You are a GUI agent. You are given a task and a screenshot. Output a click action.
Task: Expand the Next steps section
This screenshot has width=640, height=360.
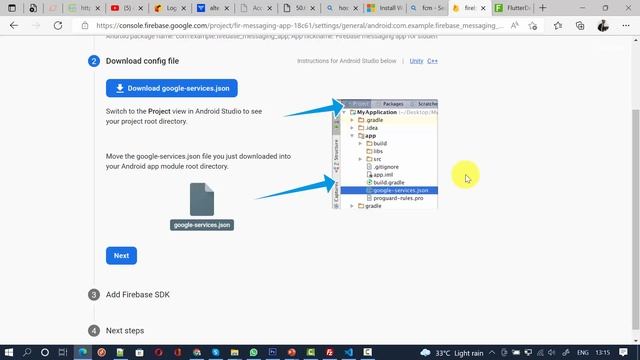point(125,331)
